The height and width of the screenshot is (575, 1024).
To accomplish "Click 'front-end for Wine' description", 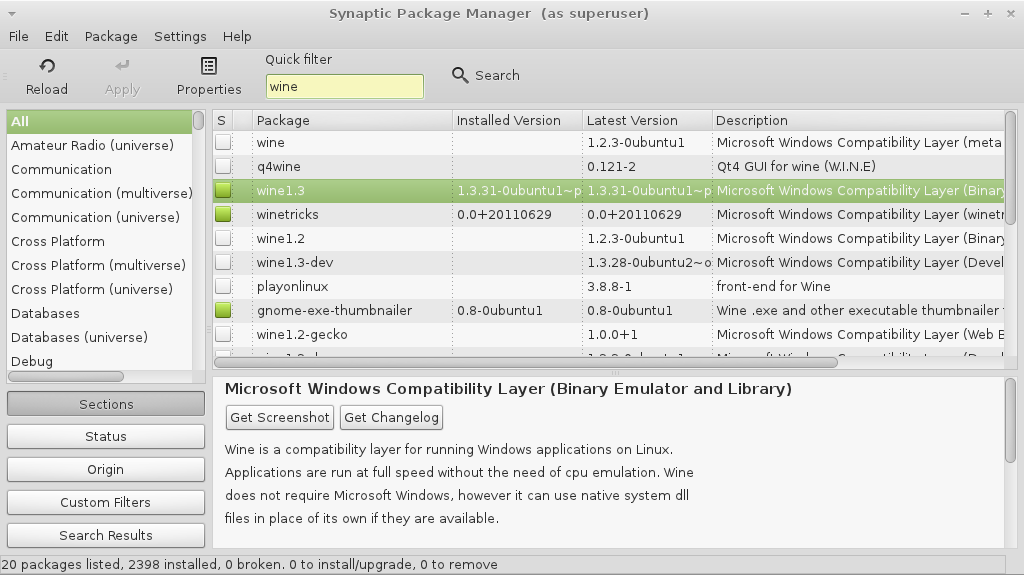I will (773, 286).
